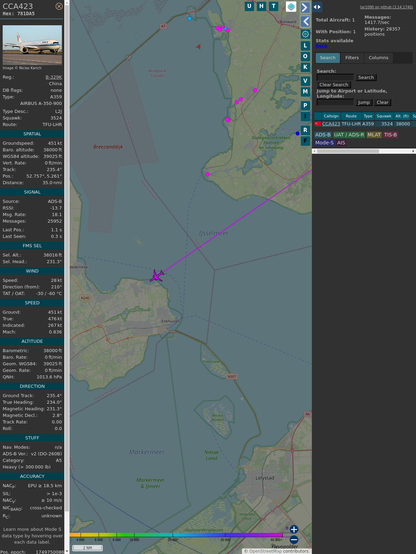The height and width of the screenshot is (554, 416).
Task: Open the Stats available here link
Action: point(321,46)
